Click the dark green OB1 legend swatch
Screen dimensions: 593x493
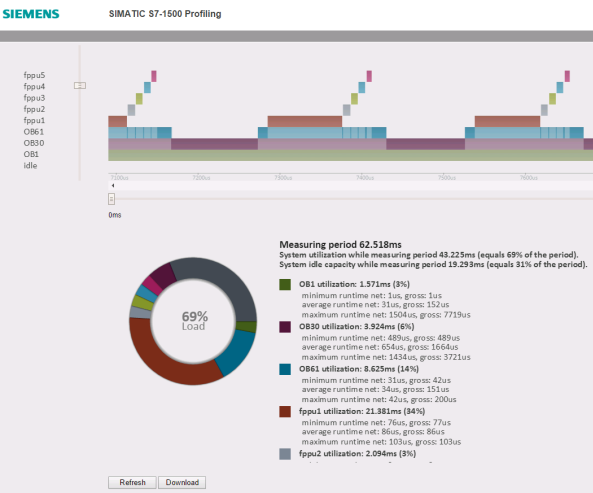coord(285,284)
